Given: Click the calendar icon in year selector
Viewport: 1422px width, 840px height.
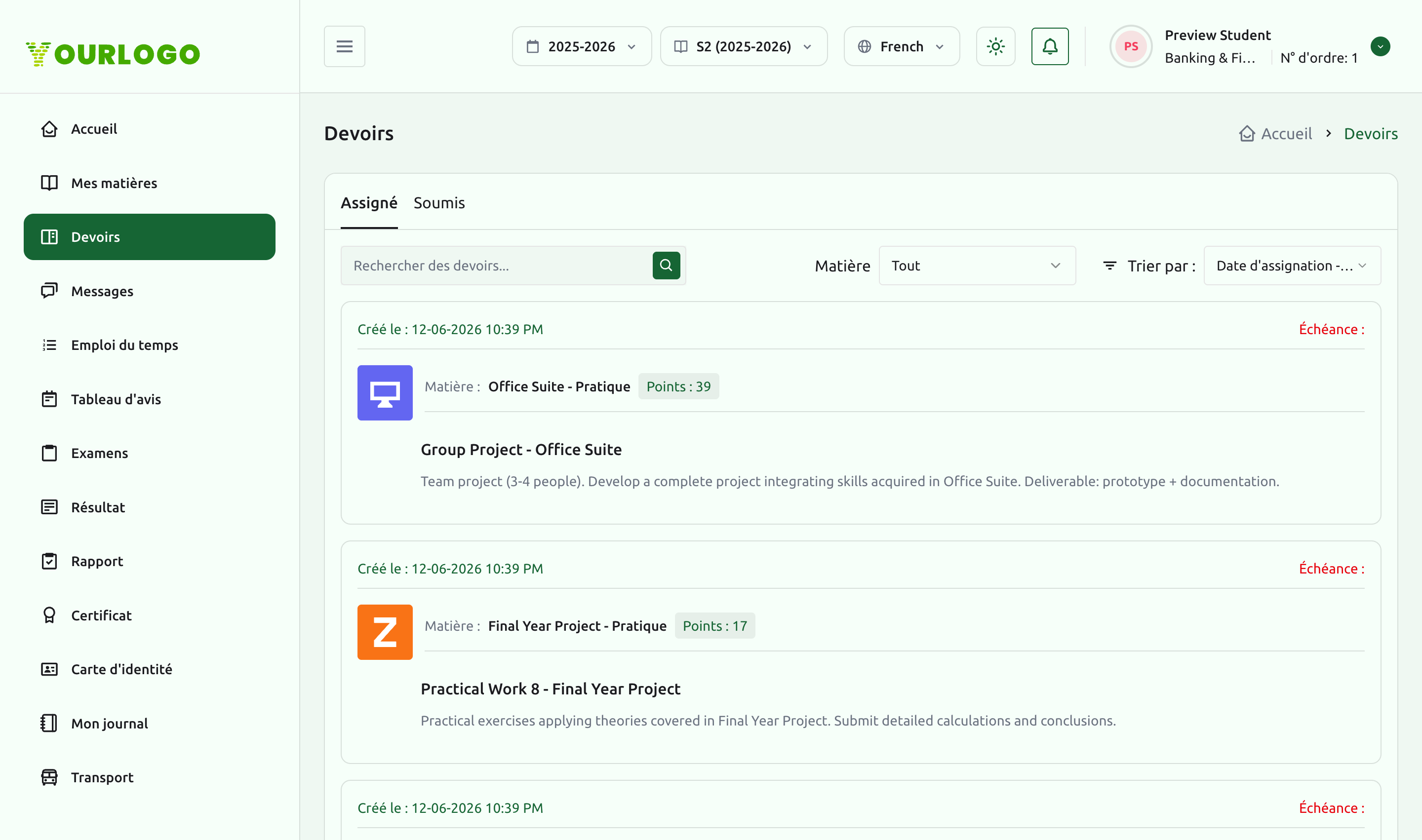Looking at the screenshot, I should click(x=532, y=46).
